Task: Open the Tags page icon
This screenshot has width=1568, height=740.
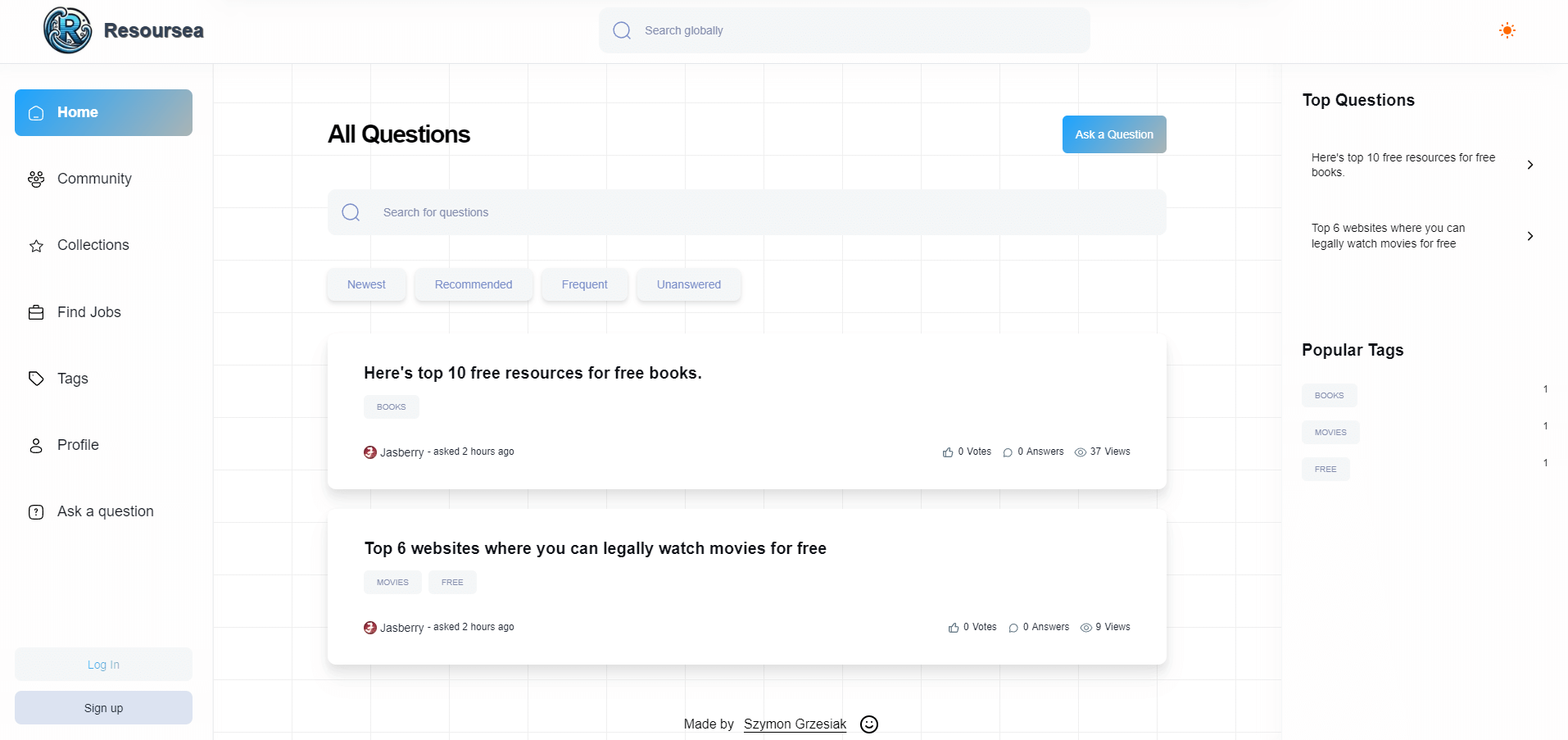Action: [36, 379]
